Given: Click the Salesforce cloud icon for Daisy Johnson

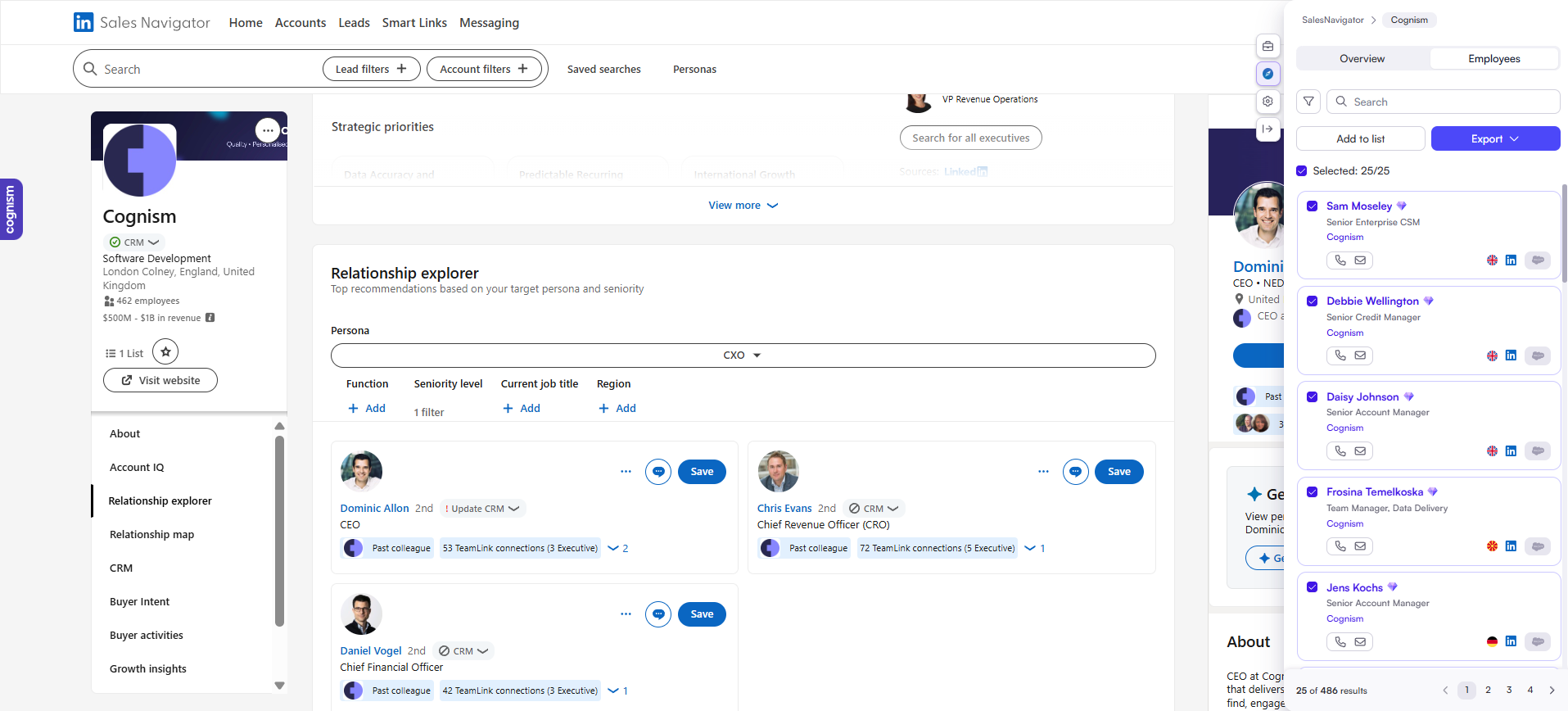Looking at the screenshot, I should 1538,451.
